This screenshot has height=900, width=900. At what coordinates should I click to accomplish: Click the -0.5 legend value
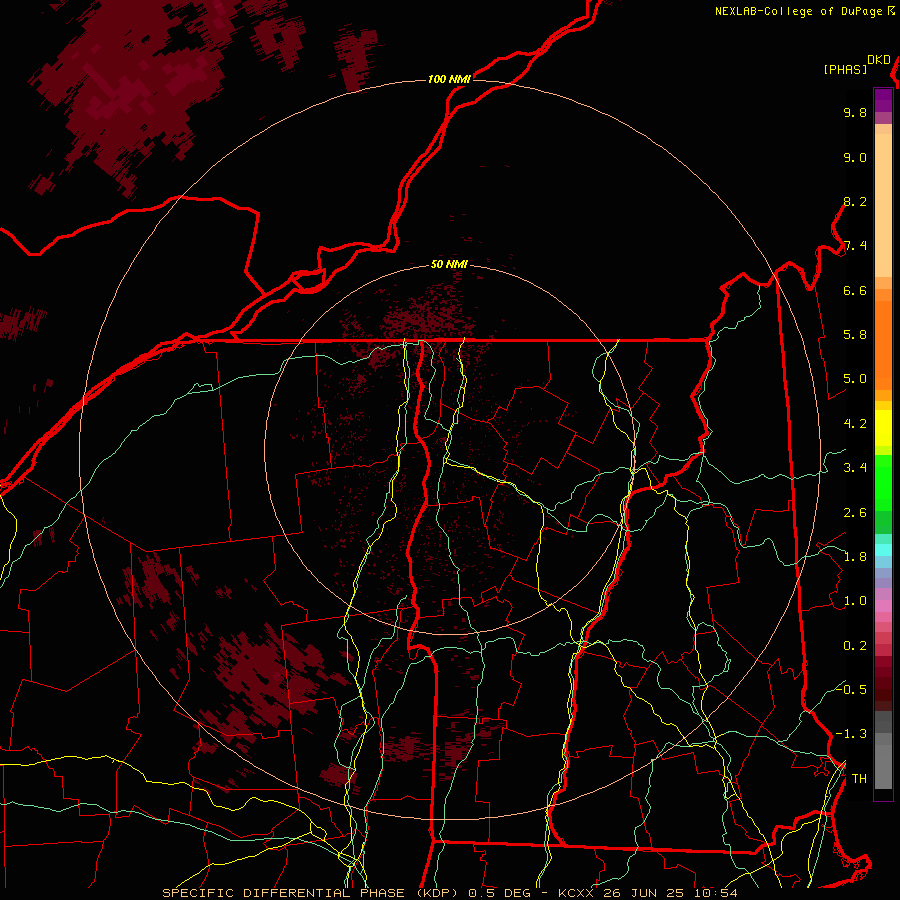pyautogui.click(x=851, y=689)
